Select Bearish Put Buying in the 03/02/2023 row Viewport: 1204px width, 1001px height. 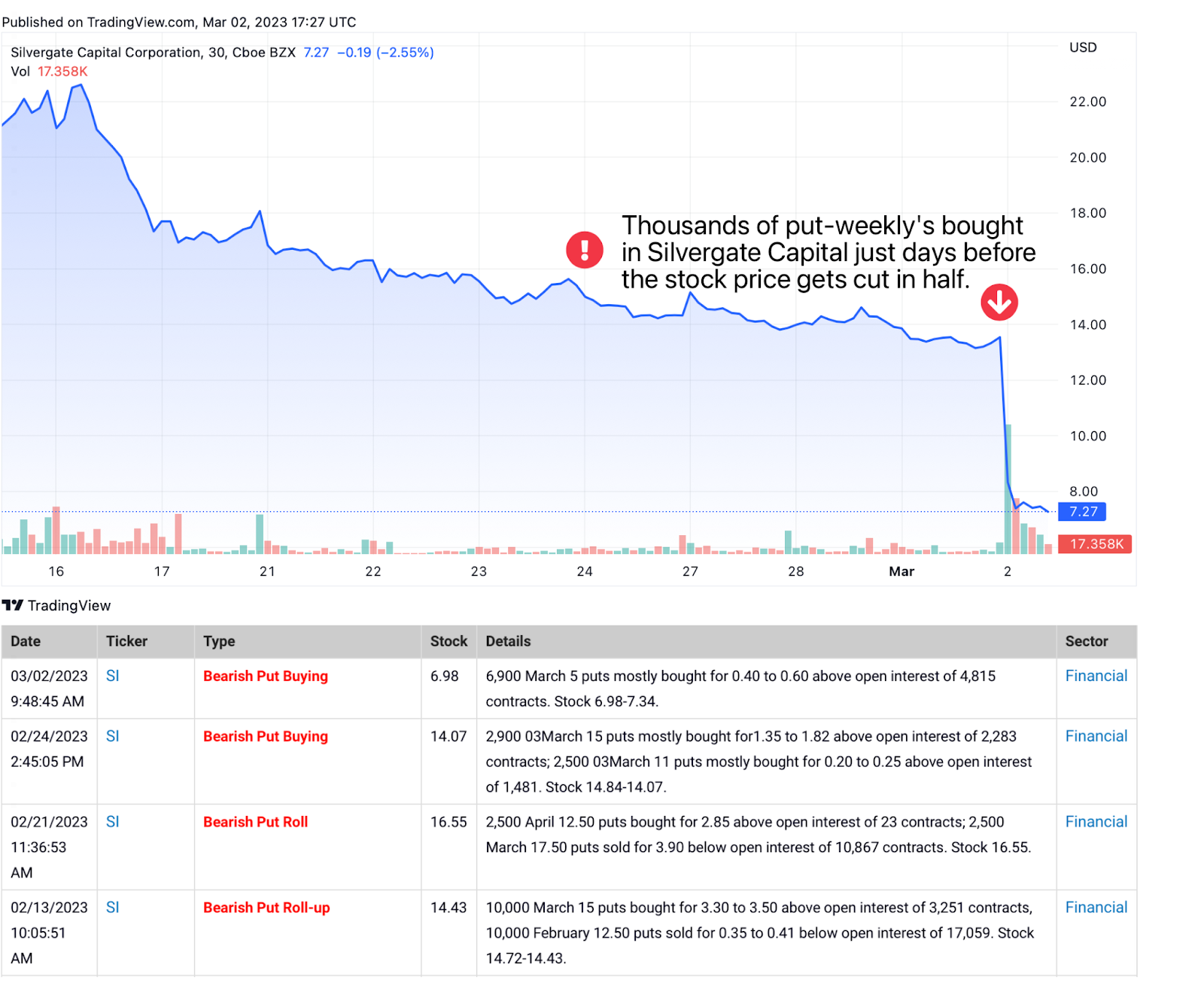[x=266, y=676]
